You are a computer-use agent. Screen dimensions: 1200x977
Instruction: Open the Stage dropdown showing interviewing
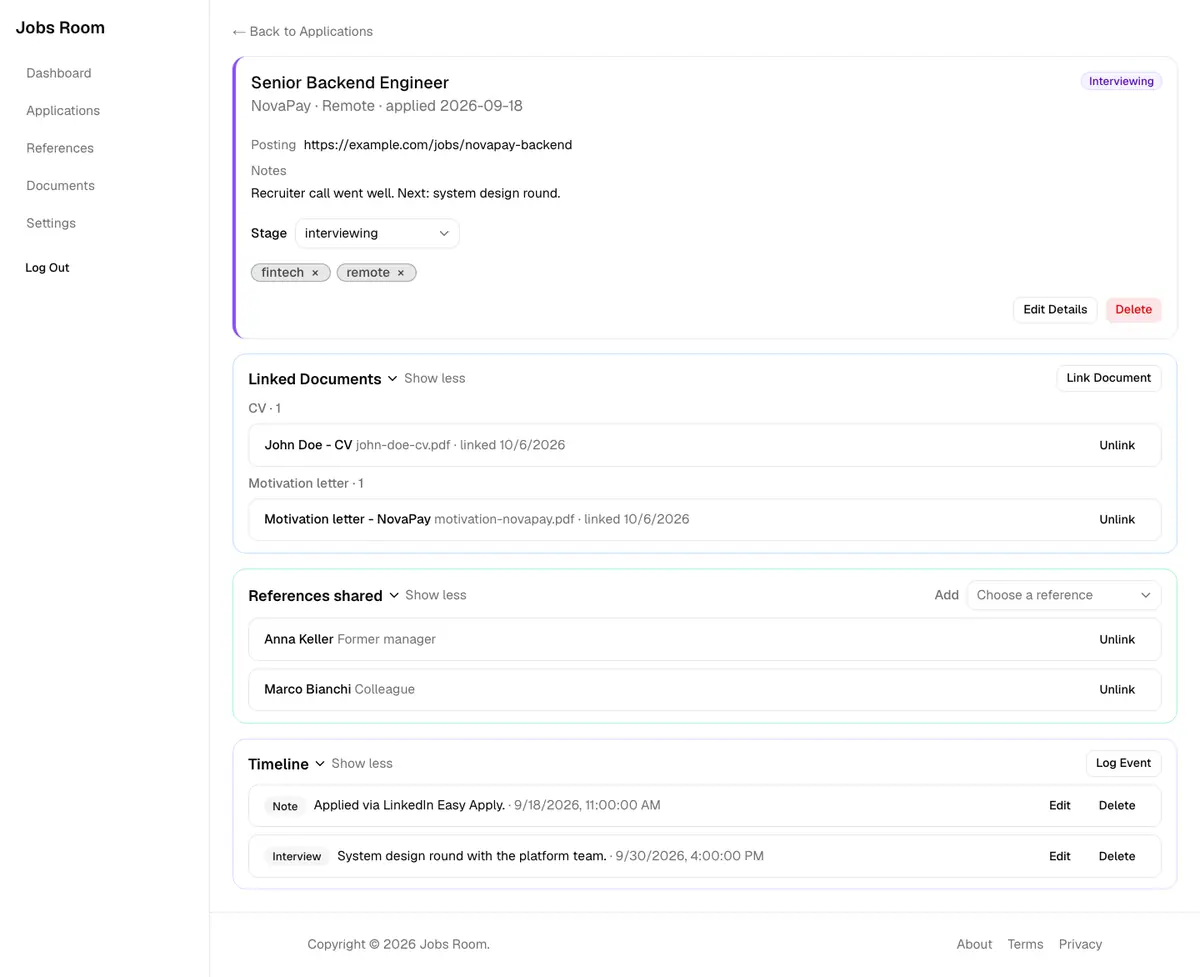377,233
